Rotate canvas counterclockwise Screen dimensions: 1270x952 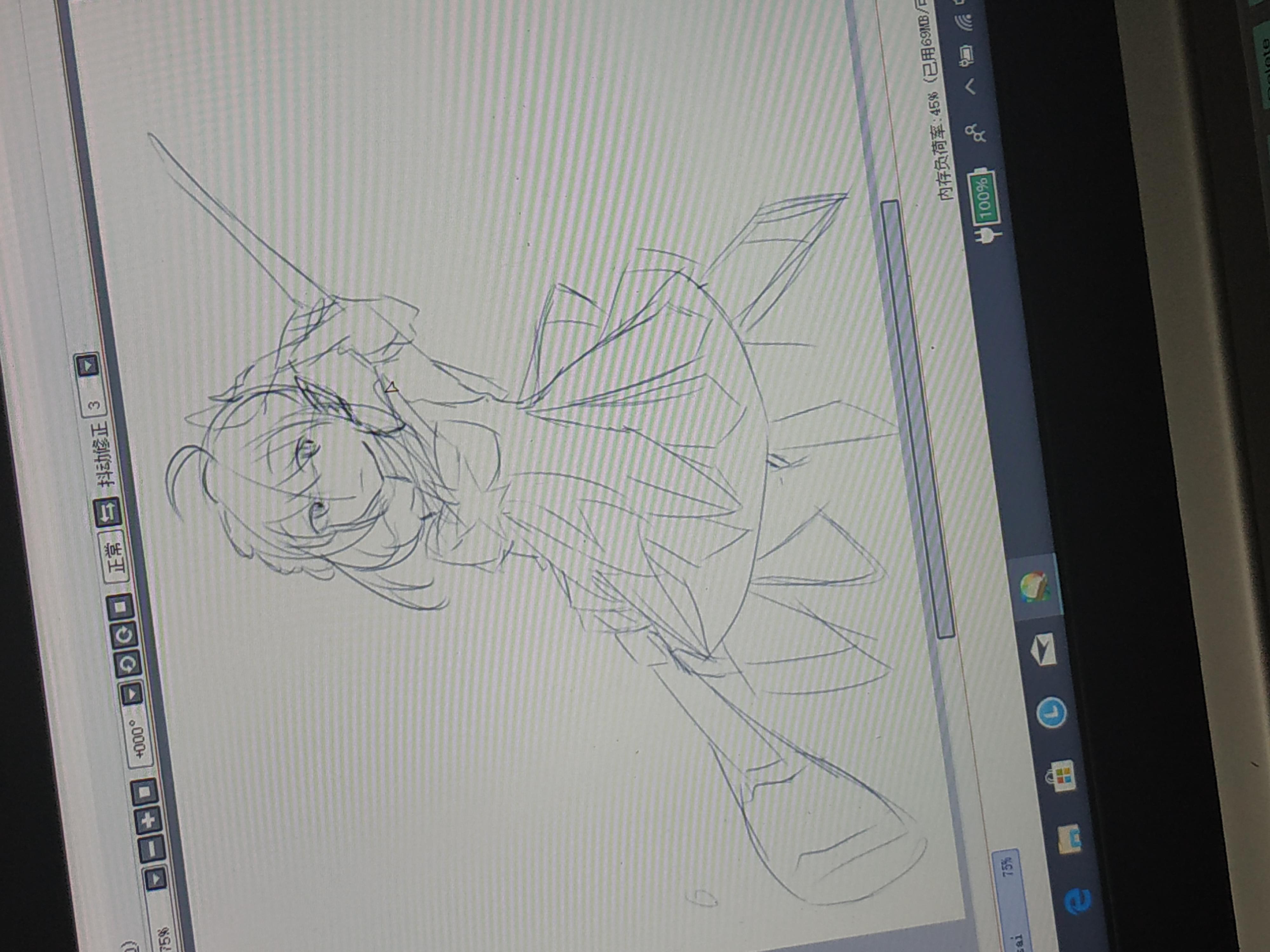click(x=129, y=664)
